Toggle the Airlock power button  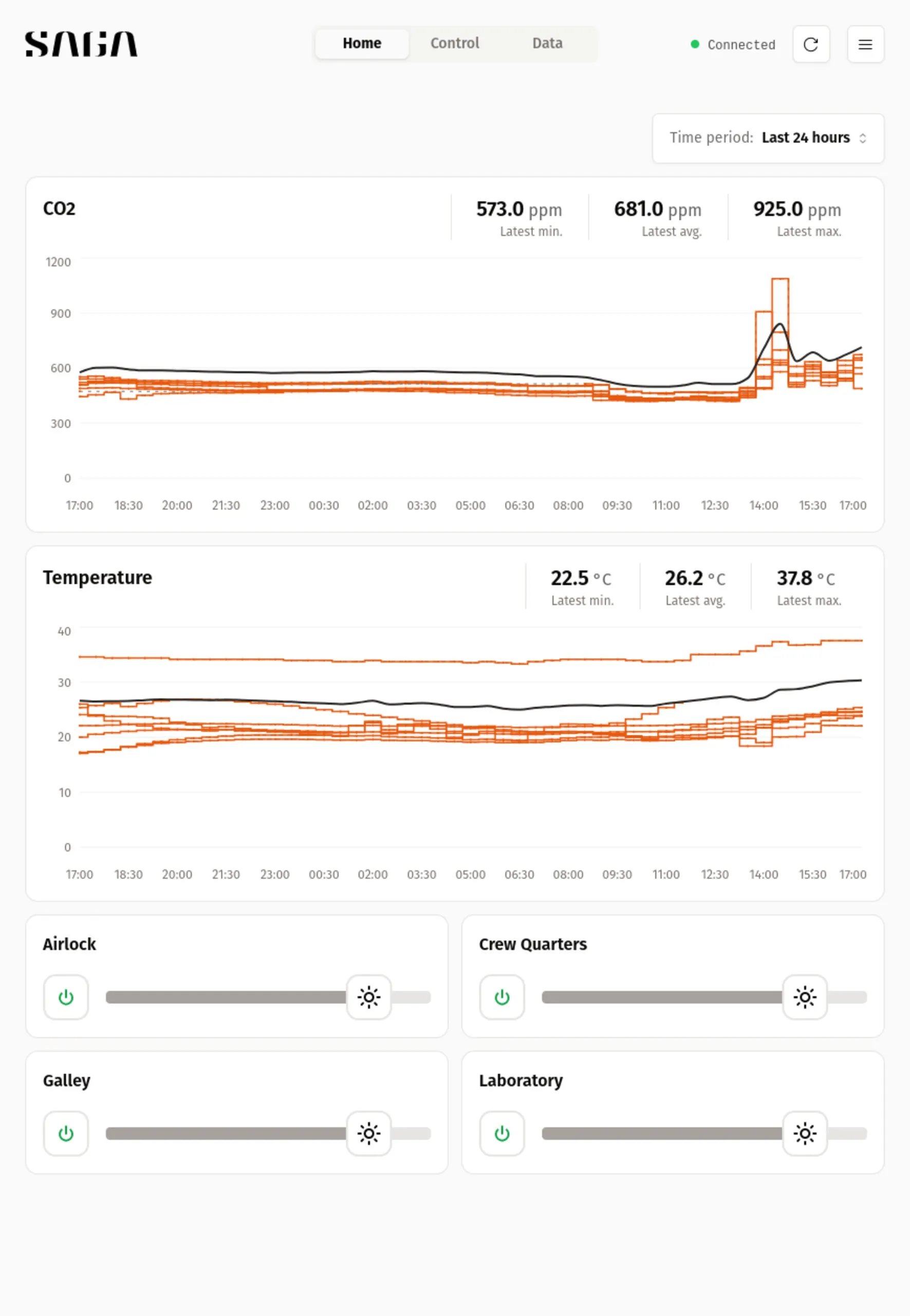(x=66, y=997)
